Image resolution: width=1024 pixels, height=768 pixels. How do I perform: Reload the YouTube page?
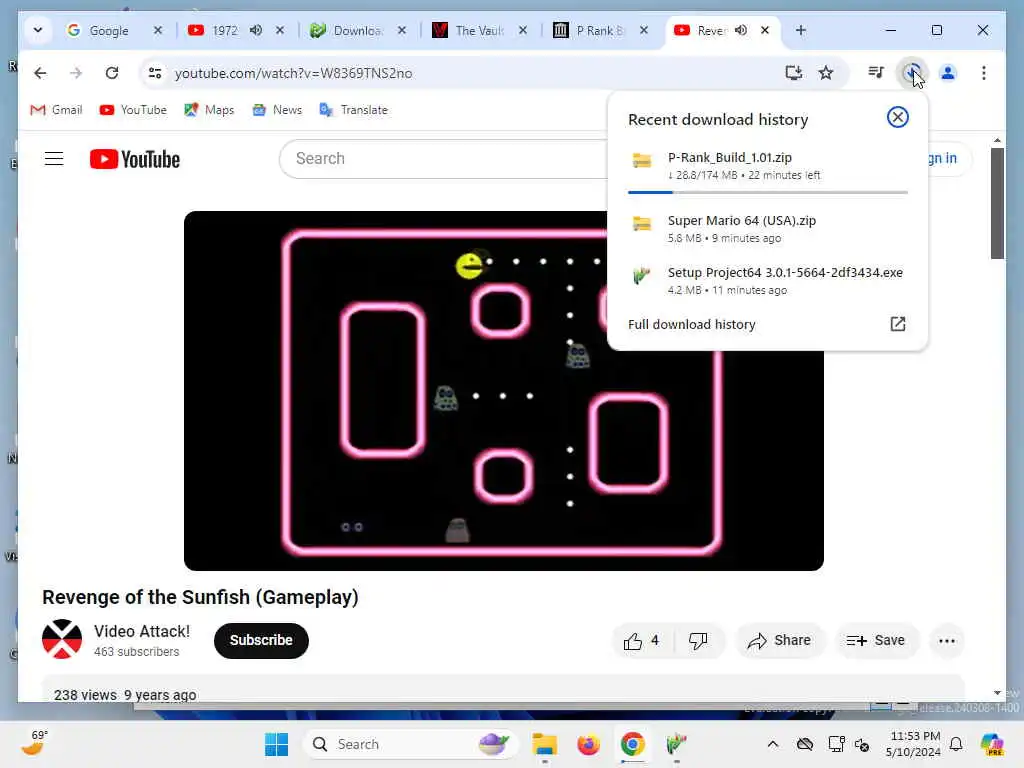tap(112, 73)
